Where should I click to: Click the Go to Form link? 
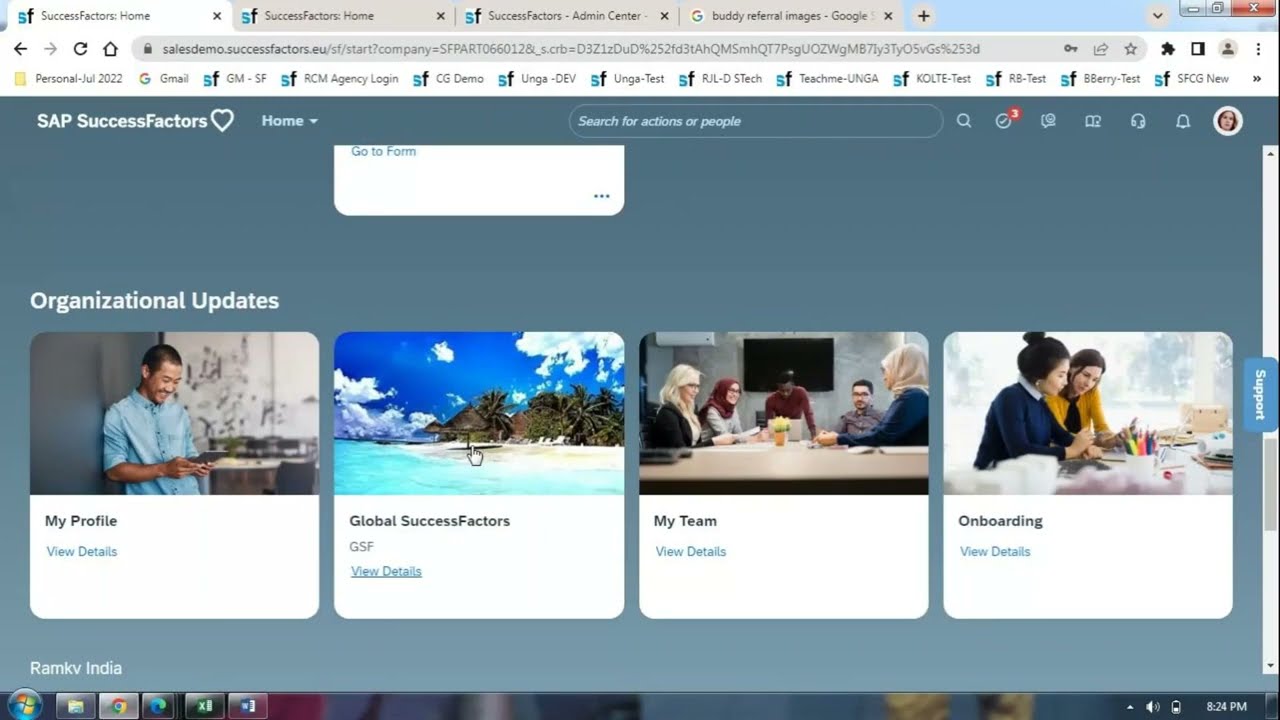click(383, 151)
